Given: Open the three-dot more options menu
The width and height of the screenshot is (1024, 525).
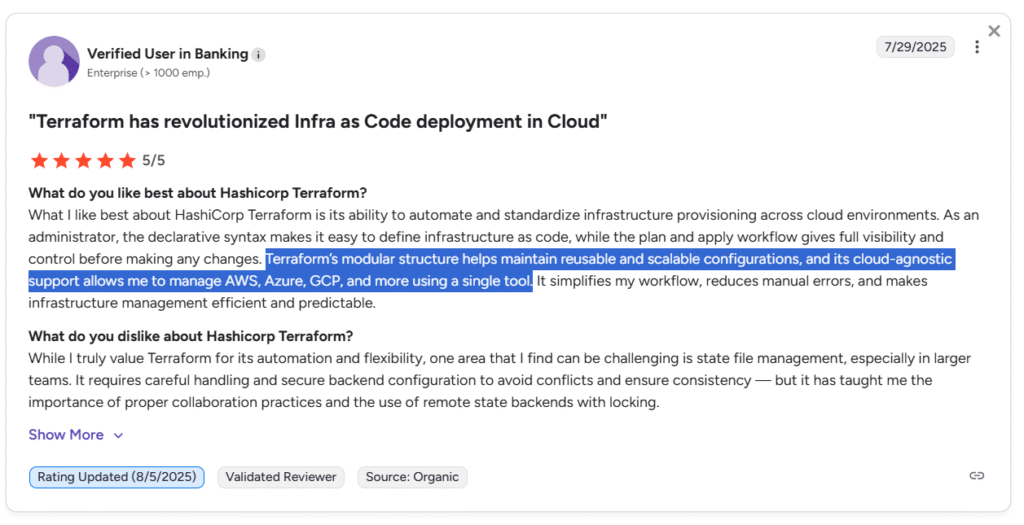Looking at the screenshot, I should click(x=976, y=47).
